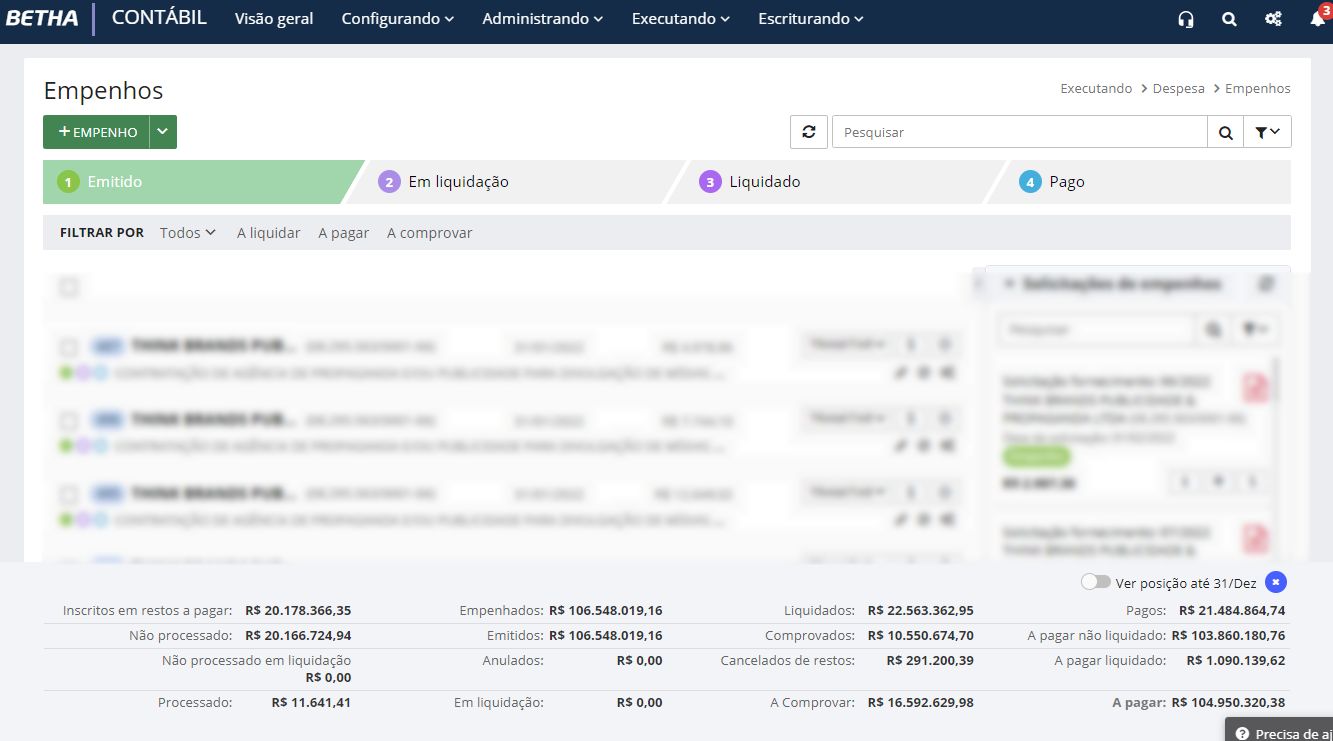Click the Despesa breadcrumb link
This screenshot has height=741, width=1333.
point(1178,88)
